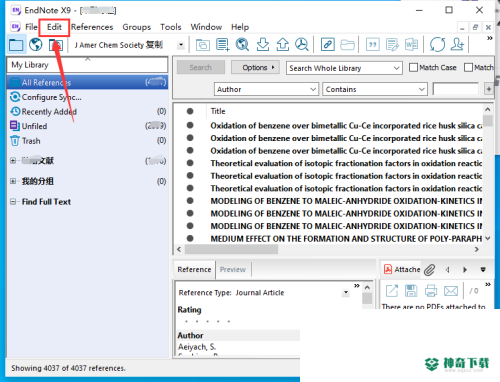Click the Format Bibliography icon

pyautogui.click(x=392, y=44)
